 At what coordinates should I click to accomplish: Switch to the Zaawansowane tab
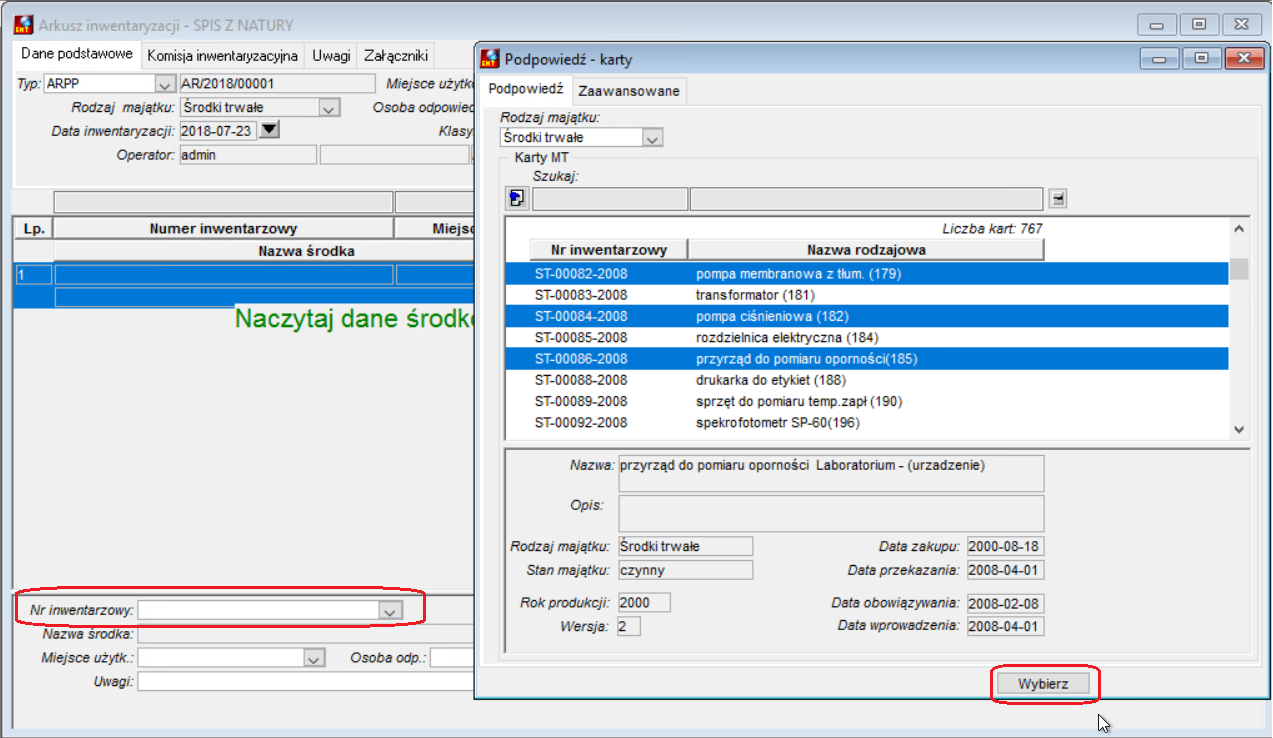pos(629,91)
